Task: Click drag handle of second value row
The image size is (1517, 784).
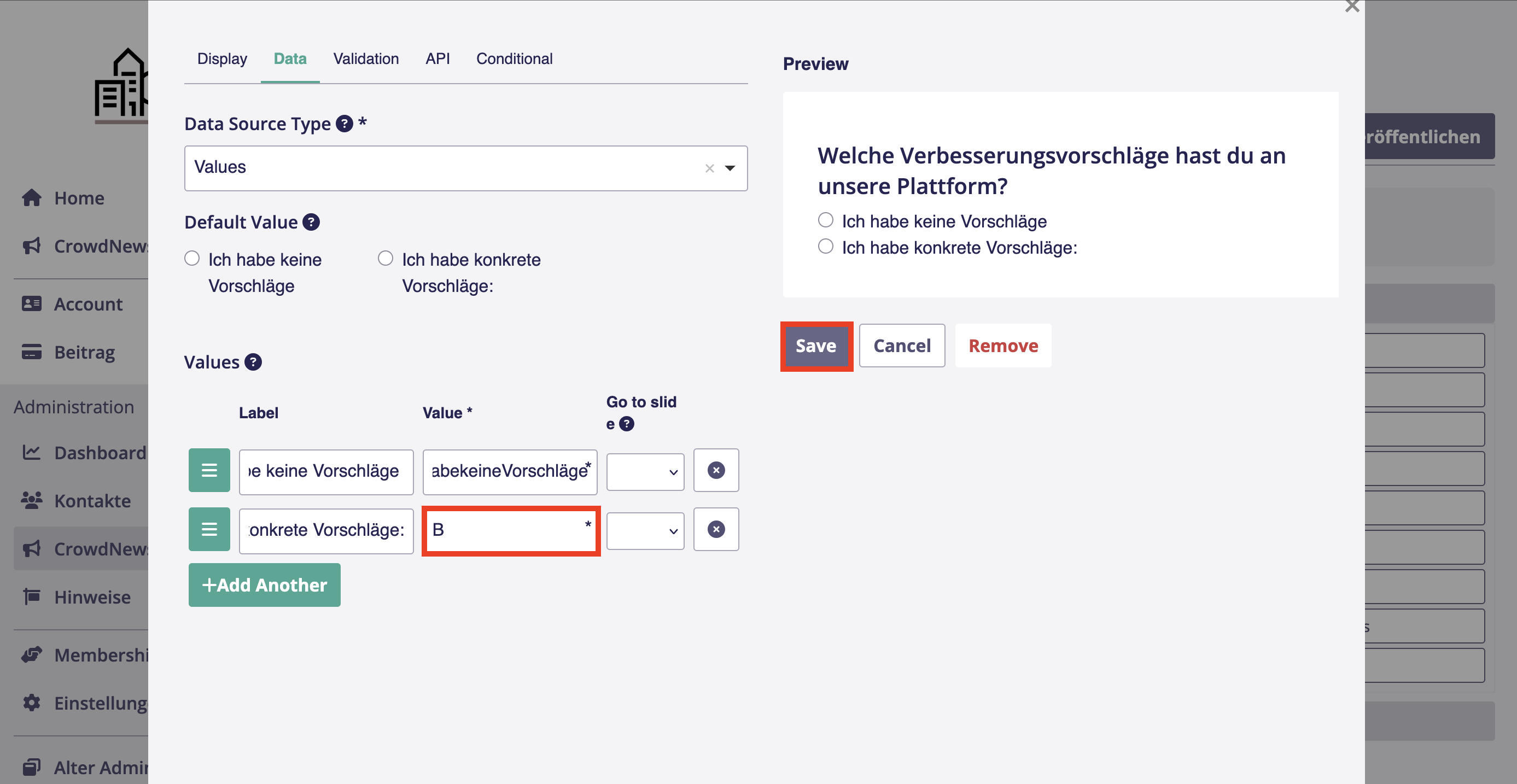Action: [x=209, y=529]
